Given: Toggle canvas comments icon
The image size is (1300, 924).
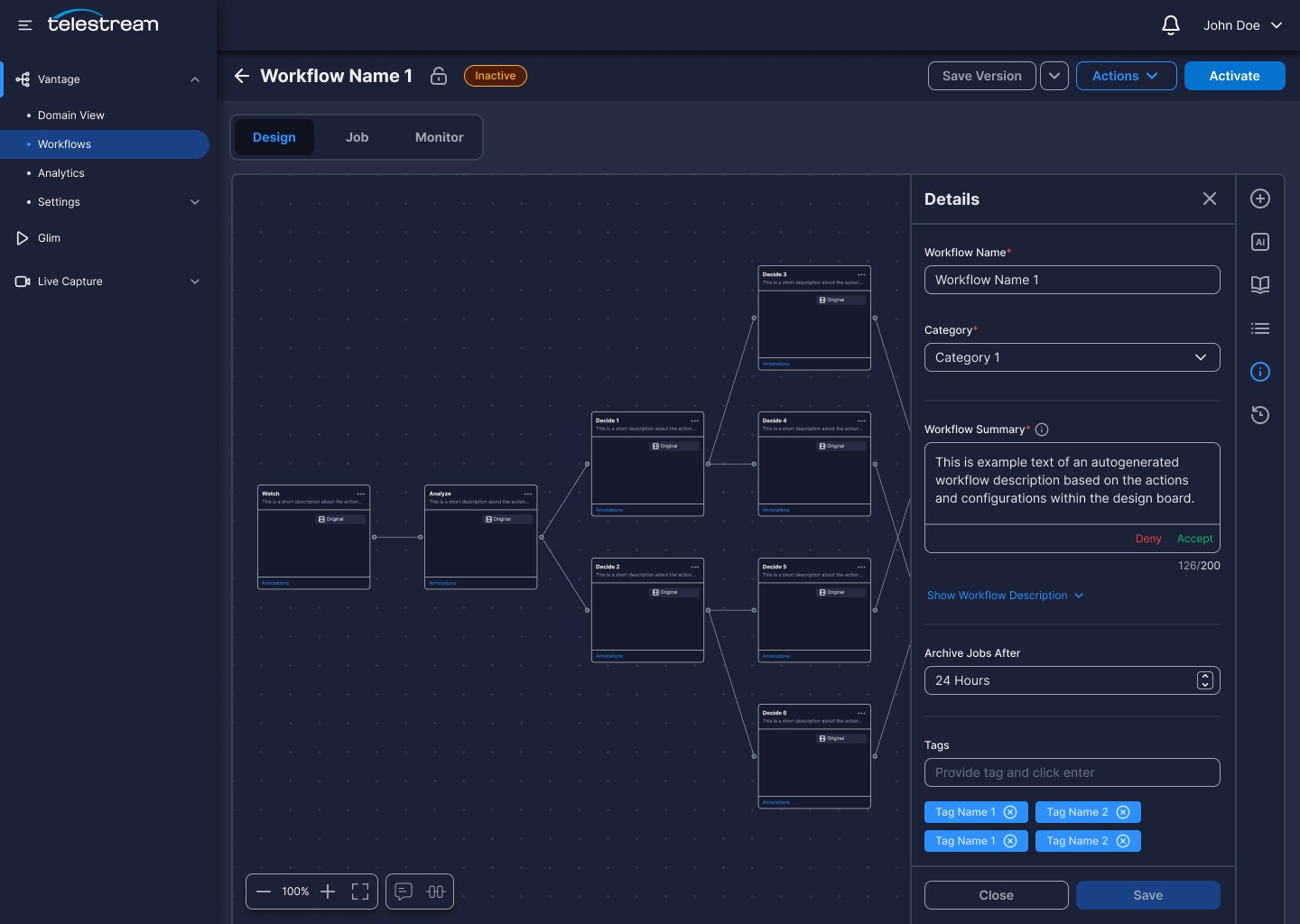Looking at the screenshot, I should pyautogui.click(x=404, y=892).
